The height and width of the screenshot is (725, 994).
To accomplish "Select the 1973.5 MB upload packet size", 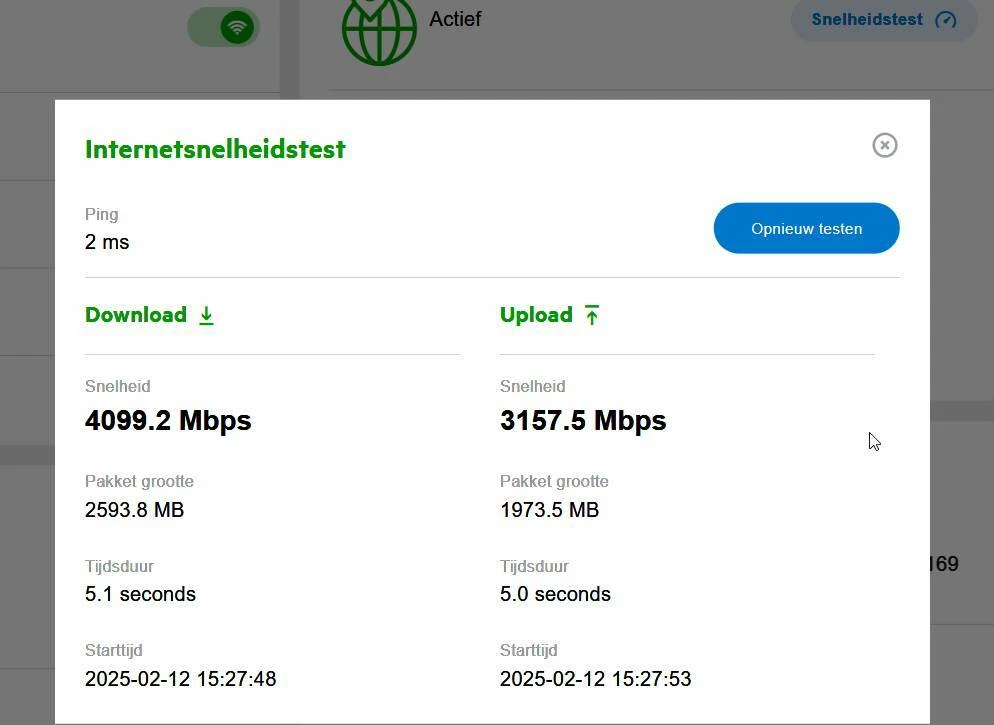I will [549, 510].
